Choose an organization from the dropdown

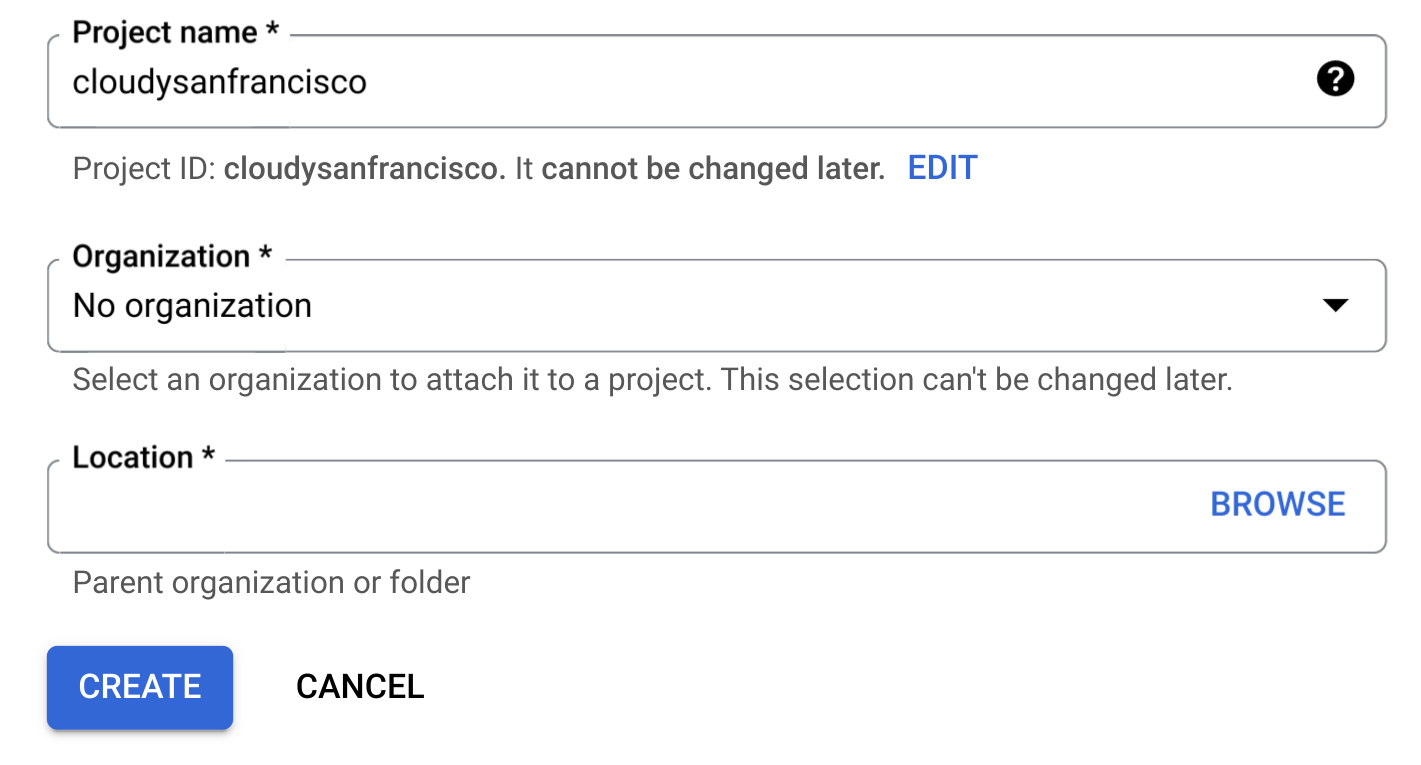1336,306
